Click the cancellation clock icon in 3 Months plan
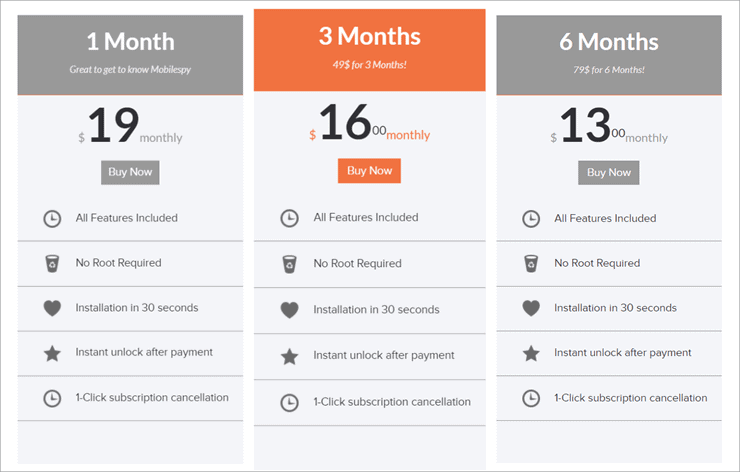This screenshot has width=740, height=472. (x=289, y=402)
